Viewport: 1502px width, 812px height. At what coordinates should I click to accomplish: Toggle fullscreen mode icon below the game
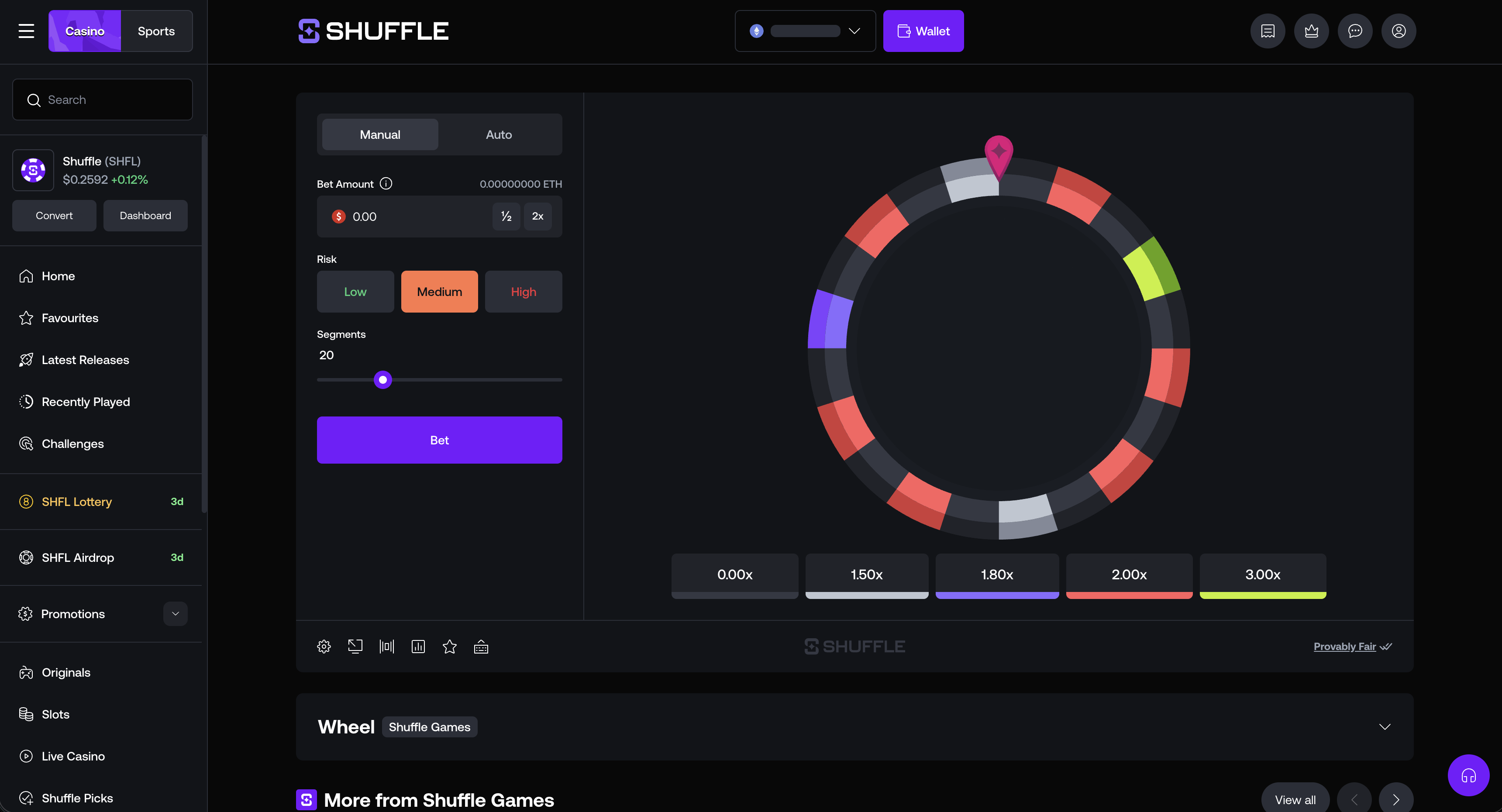point(355,647)
